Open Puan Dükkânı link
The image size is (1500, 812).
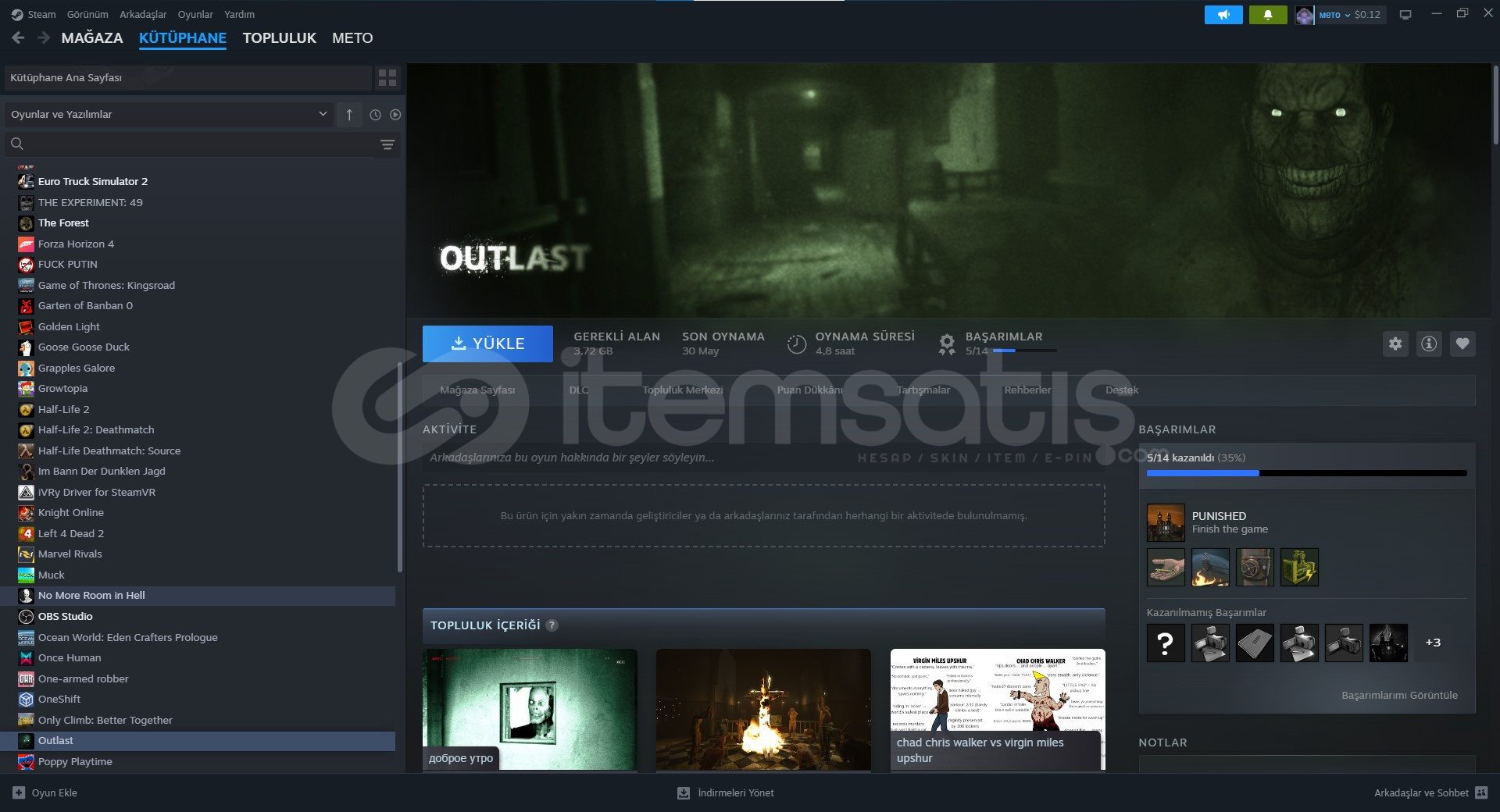810,390
